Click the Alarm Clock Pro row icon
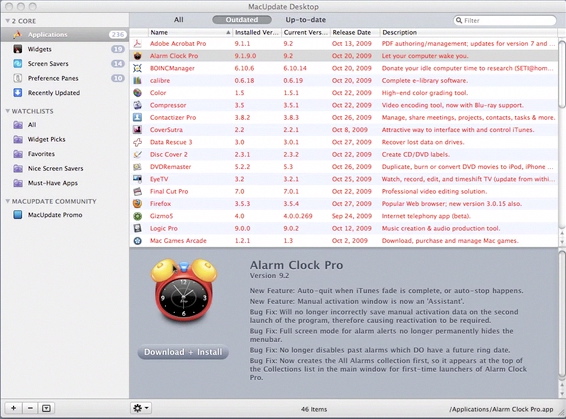Image resolution: width=566 pixels, height=419 pixels. coord(138,56)
